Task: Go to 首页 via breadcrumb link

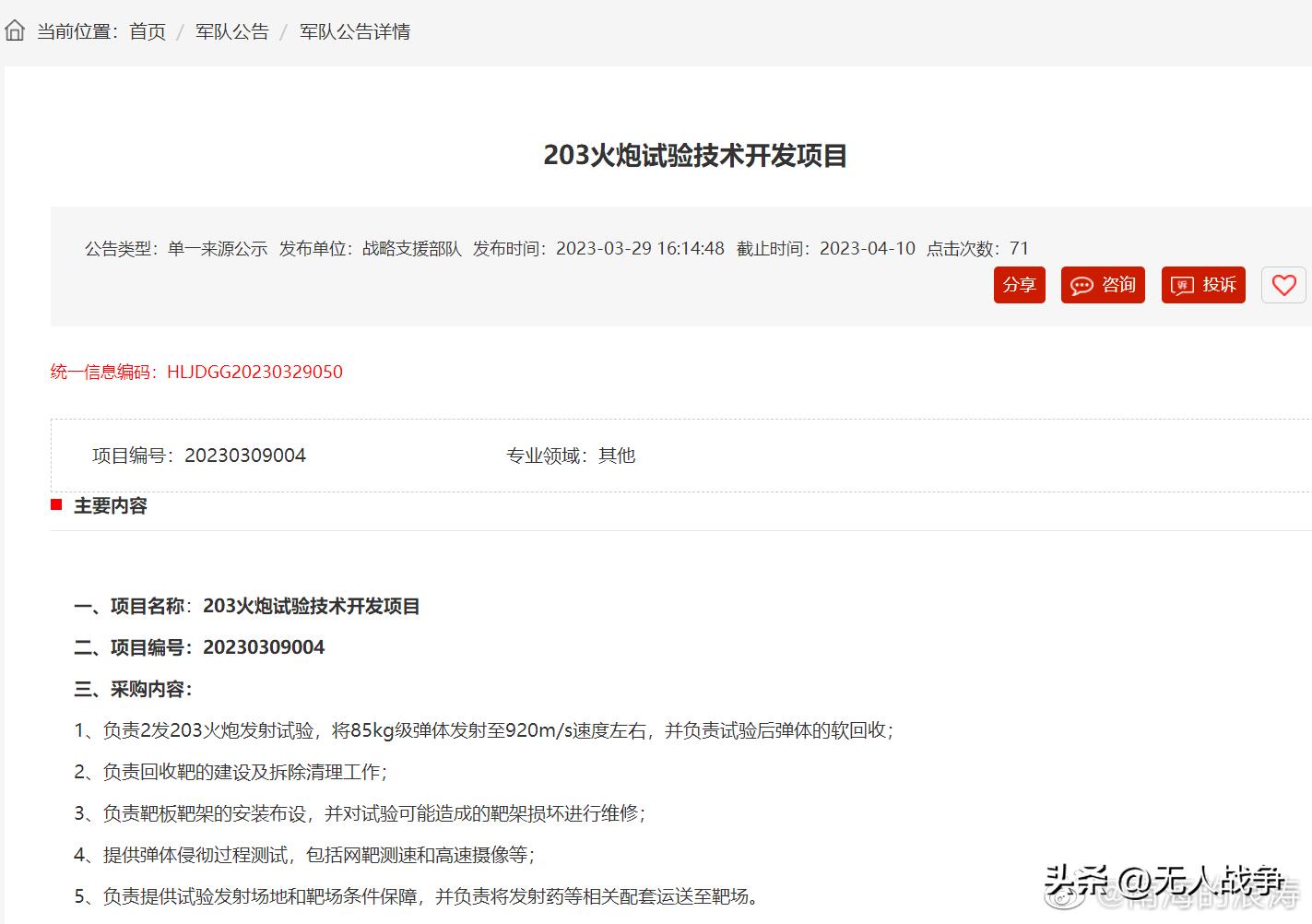Action: 148,31
